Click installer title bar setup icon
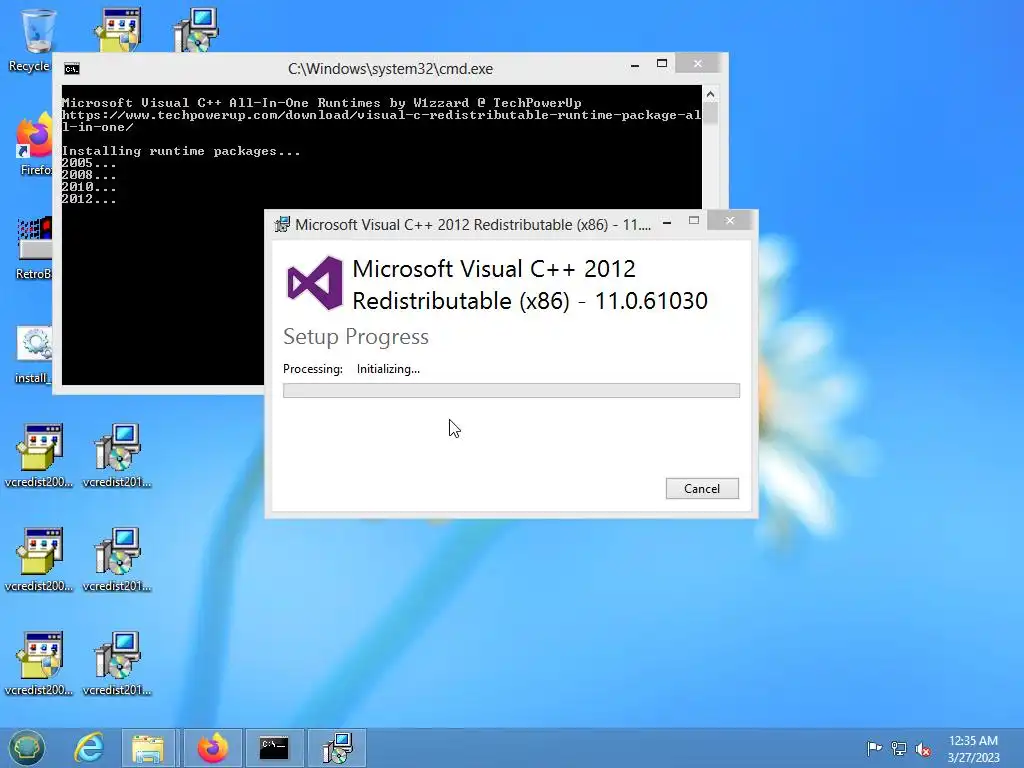The width and height of the screenshot is (1024, 768). pyautogui.click(x=282, y=225)
